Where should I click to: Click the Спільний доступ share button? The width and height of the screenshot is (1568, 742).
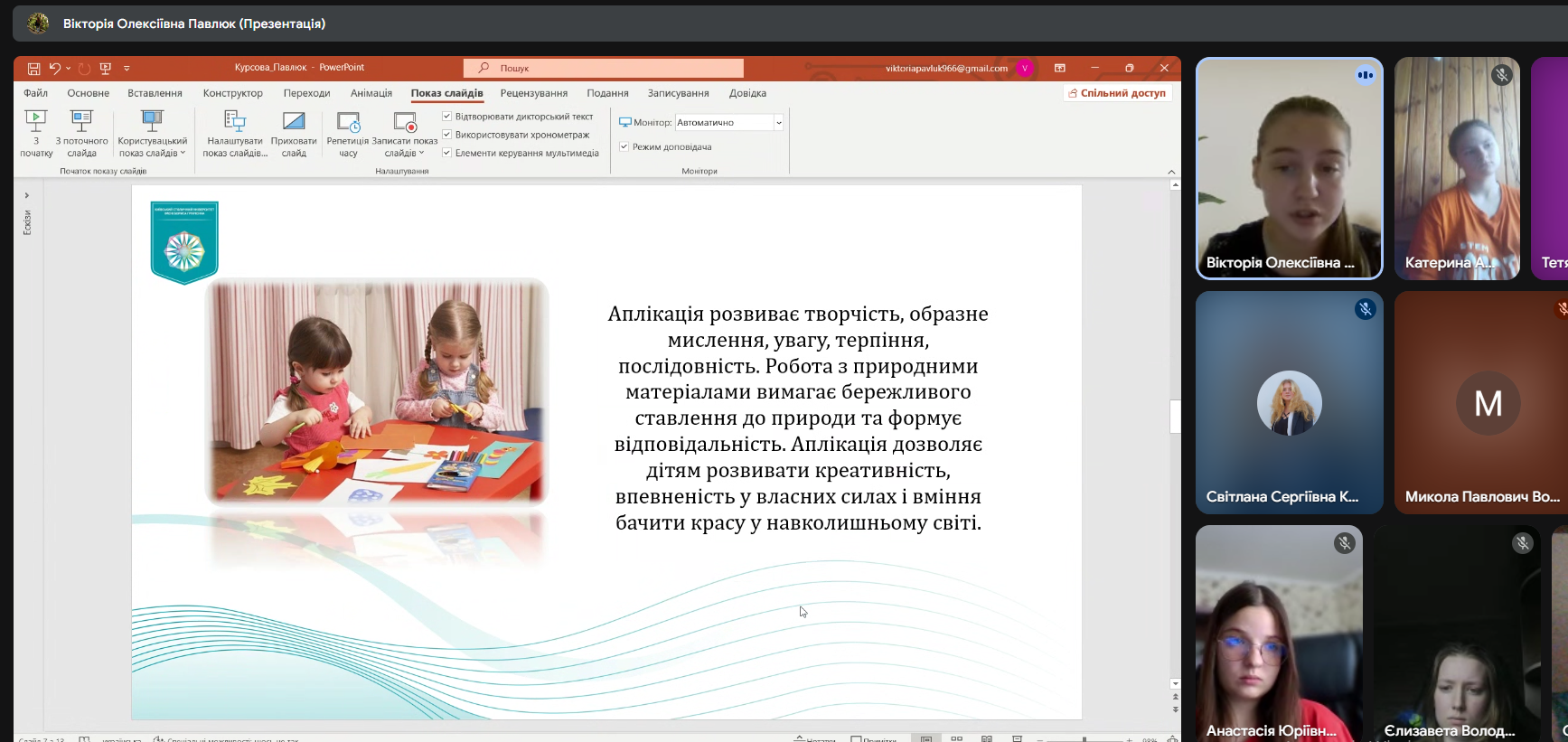click(x=1117, y=93)
